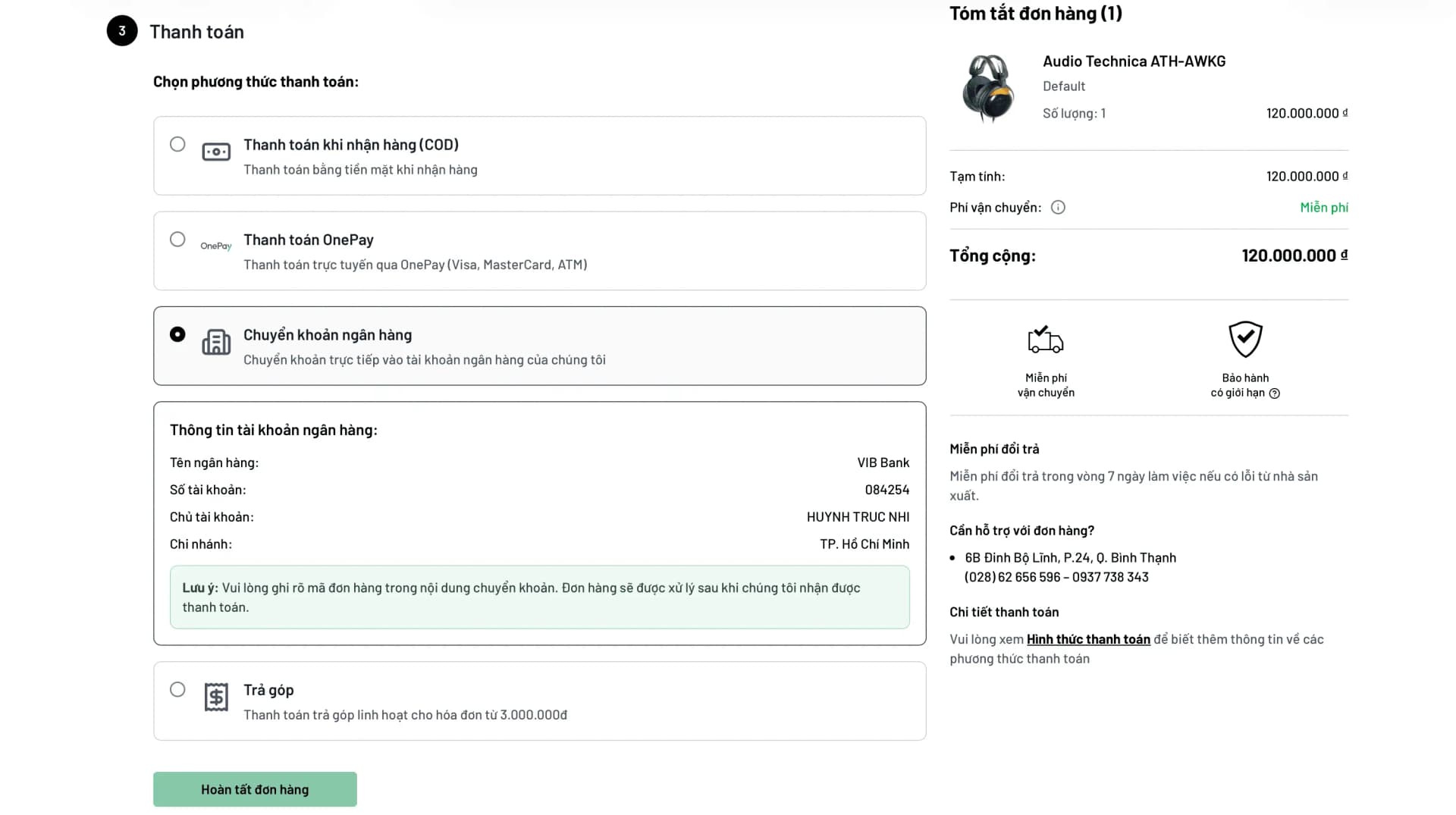The width and height of the screenshot is (1456, 815).
Task: Click the account number 084254
Action: coord(887,490)
